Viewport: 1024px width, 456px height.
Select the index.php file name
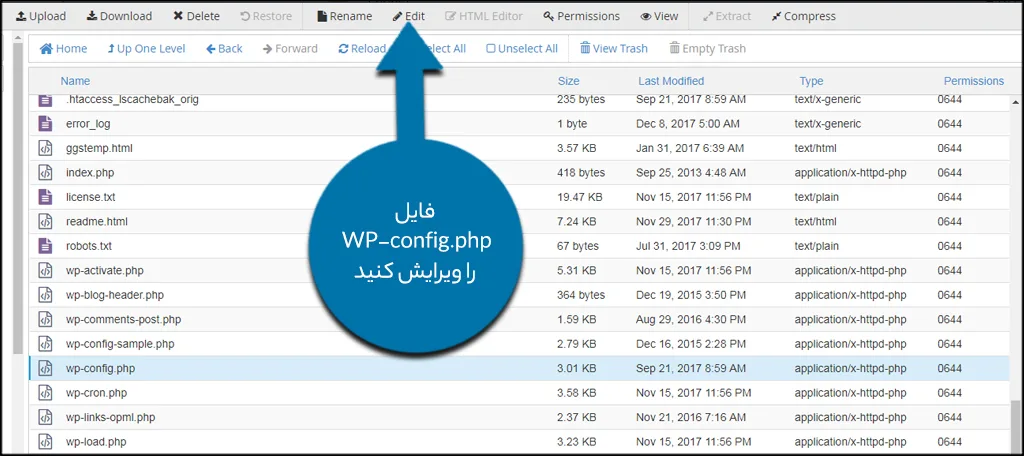pyautogui.click(x=90, y=172)
